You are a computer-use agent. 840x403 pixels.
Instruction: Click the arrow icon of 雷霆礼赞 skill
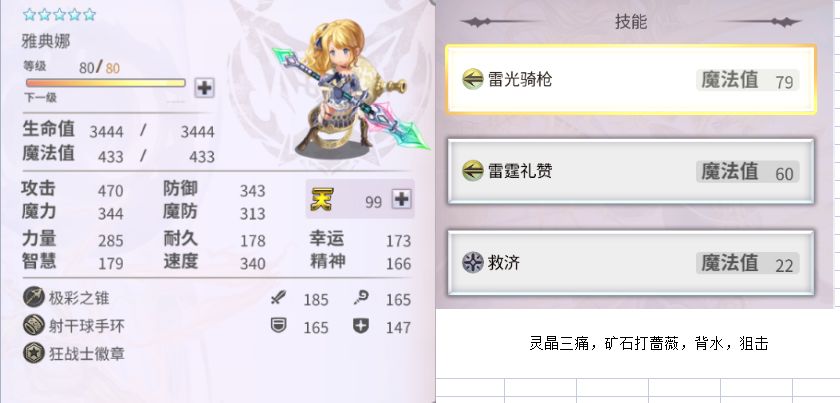click(472, 171)
